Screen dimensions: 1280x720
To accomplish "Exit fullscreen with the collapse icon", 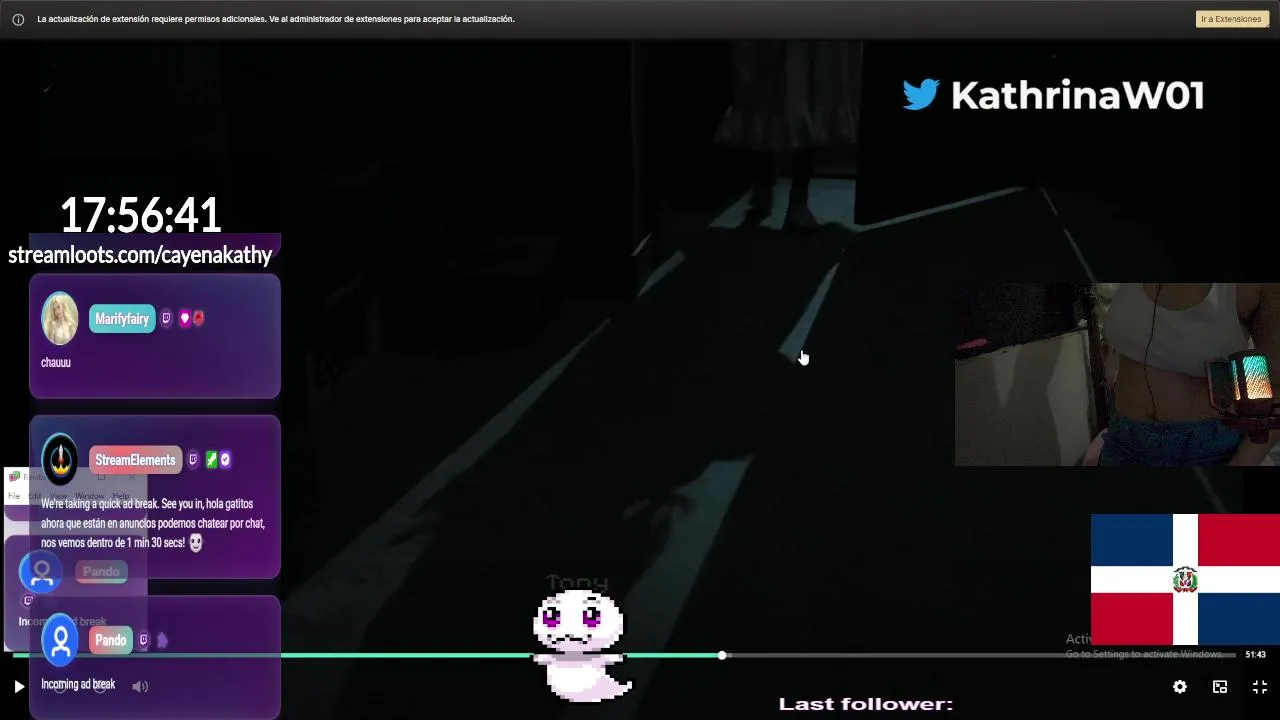I will point(1260,686).
